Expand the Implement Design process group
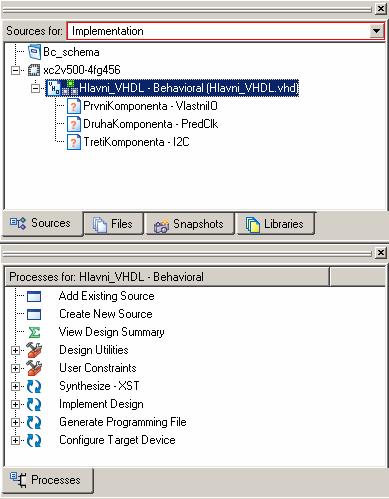The image size is (389, 499). tap(15, 404)
